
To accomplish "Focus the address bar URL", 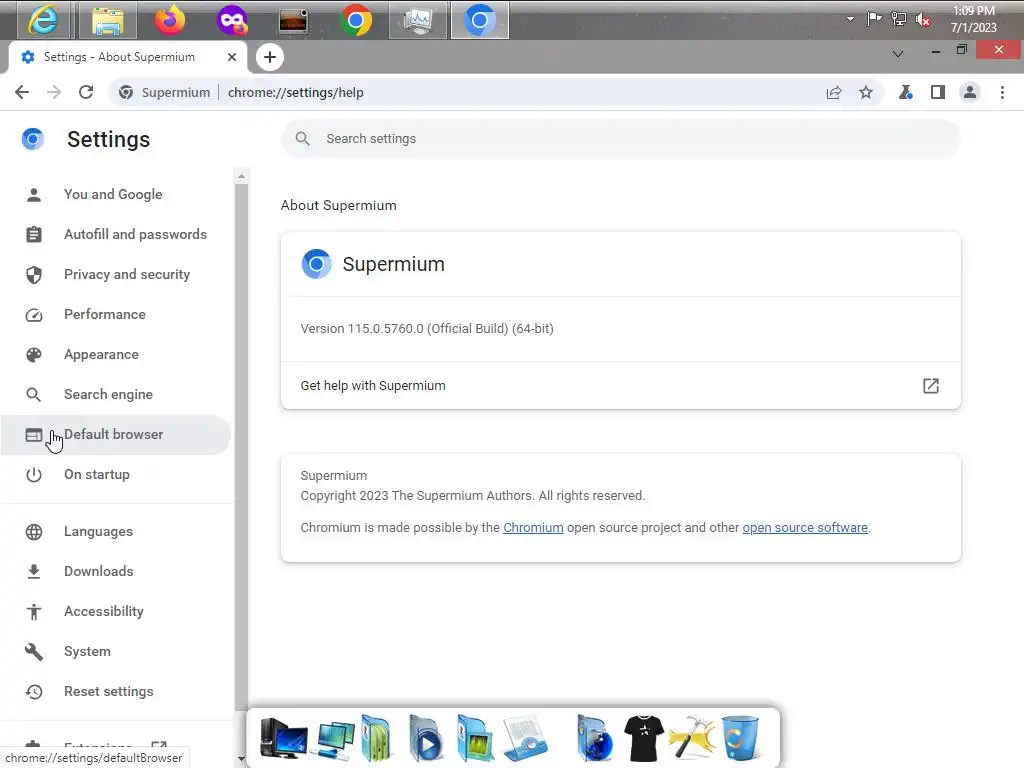I will tap(296, 92).
